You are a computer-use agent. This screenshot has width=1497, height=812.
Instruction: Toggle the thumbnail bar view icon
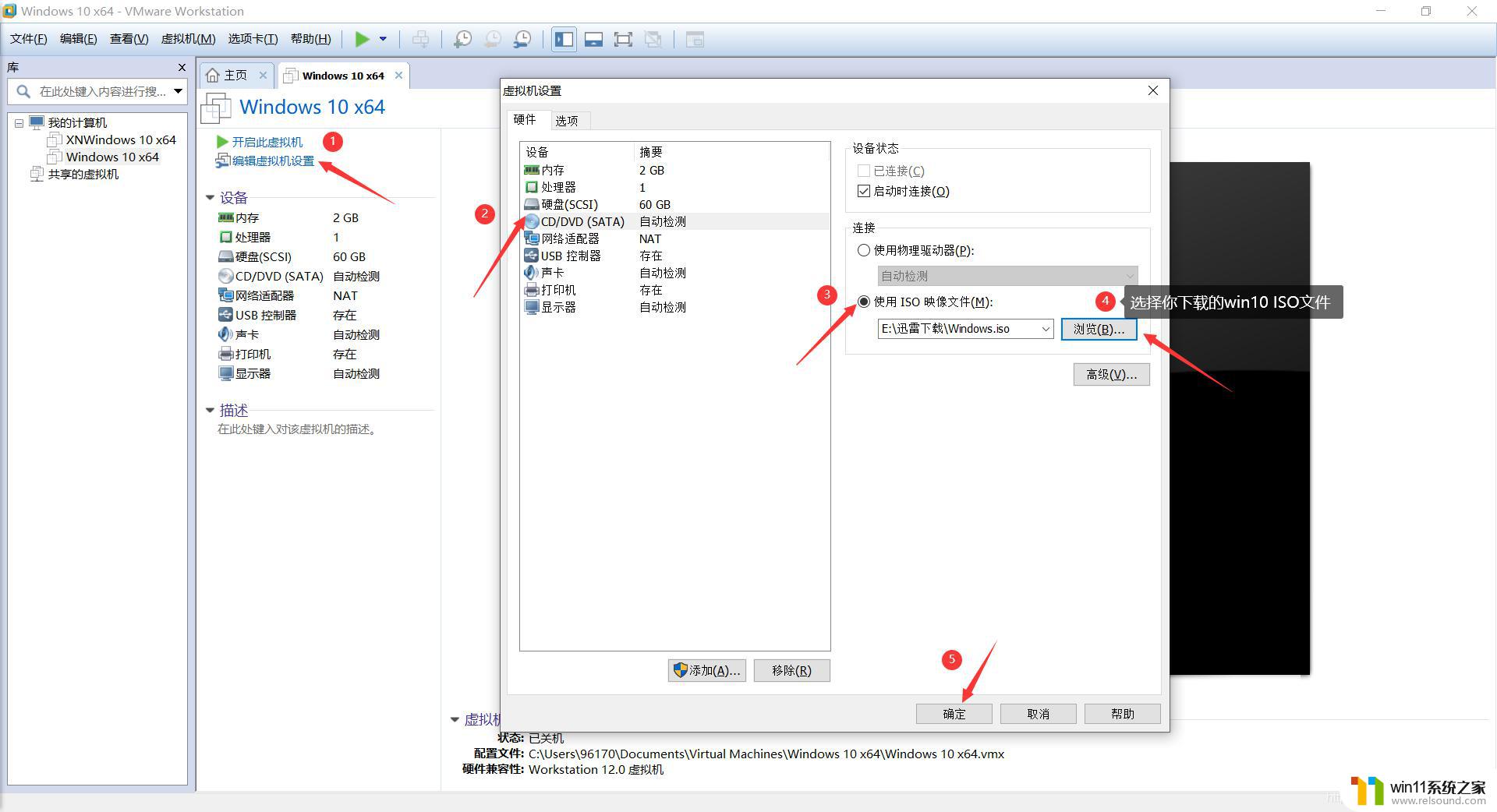click(593, 39)
